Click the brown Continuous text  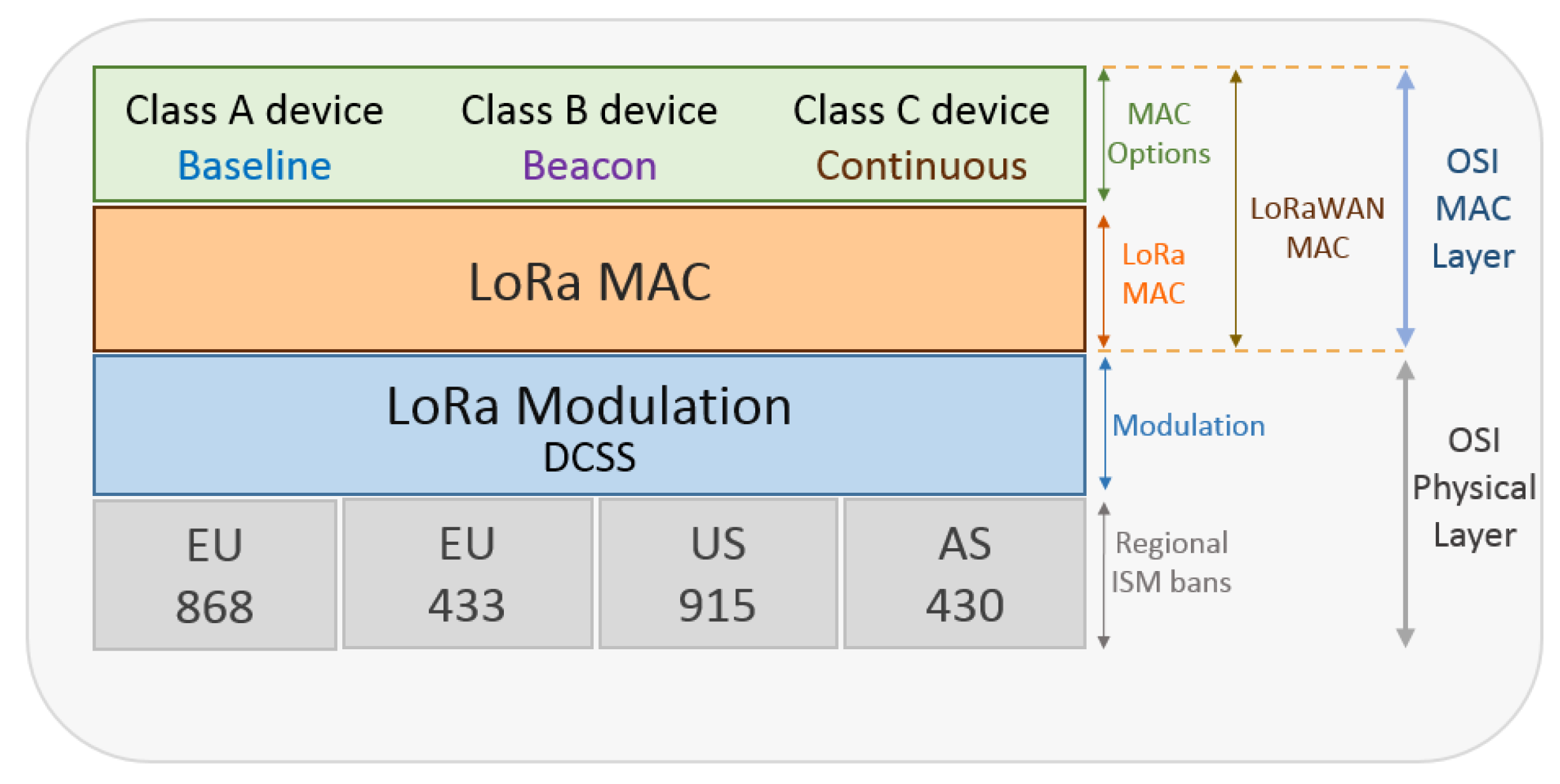(921, 166)
